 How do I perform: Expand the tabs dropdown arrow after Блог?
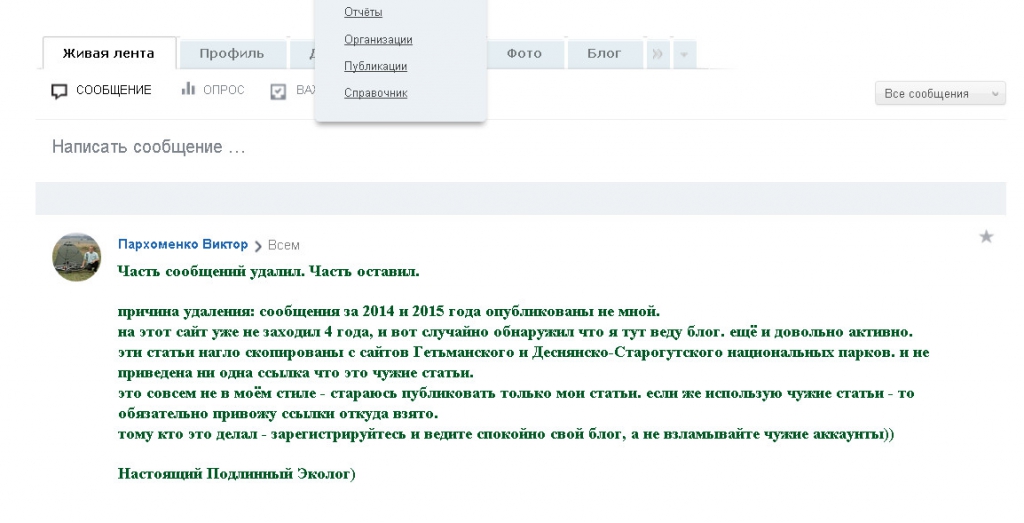click(x=684, y=54)
